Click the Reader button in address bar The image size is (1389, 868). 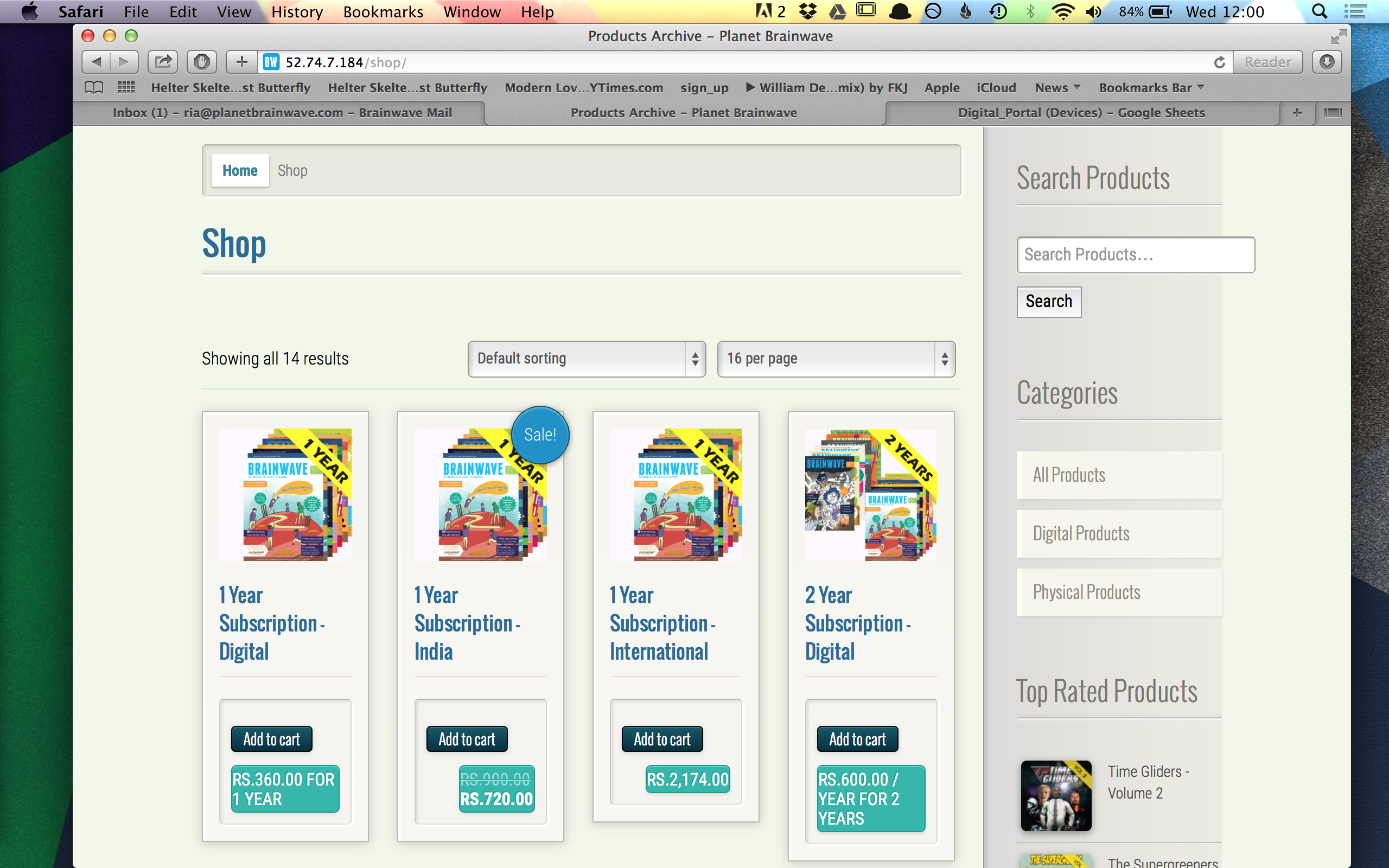1268,62
